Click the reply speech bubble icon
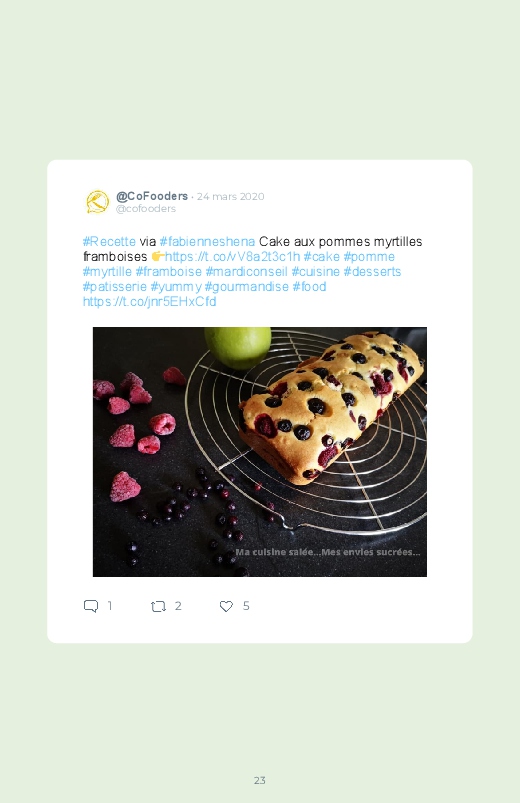520x803 pixels. [x=91, y=606]
